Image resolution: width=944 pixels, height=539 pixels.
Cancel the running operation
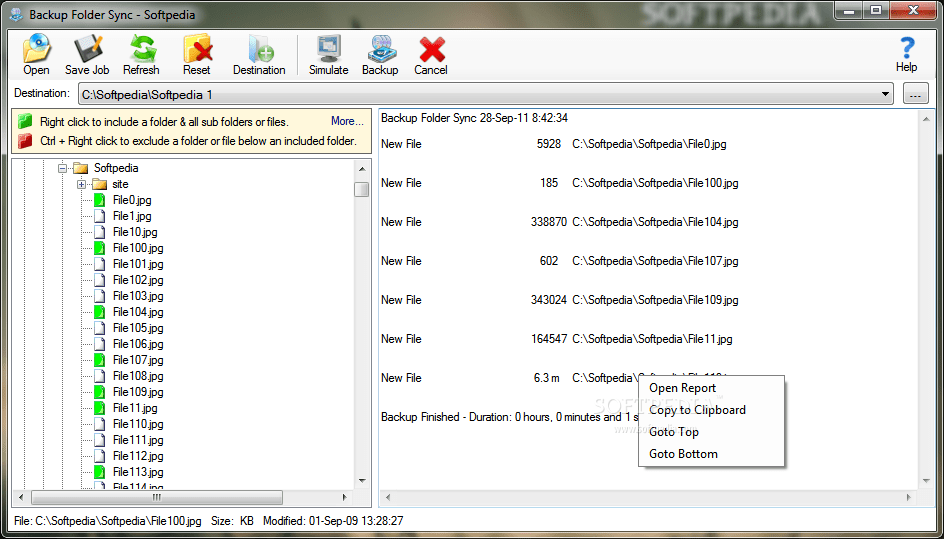(x=431, y=55)
